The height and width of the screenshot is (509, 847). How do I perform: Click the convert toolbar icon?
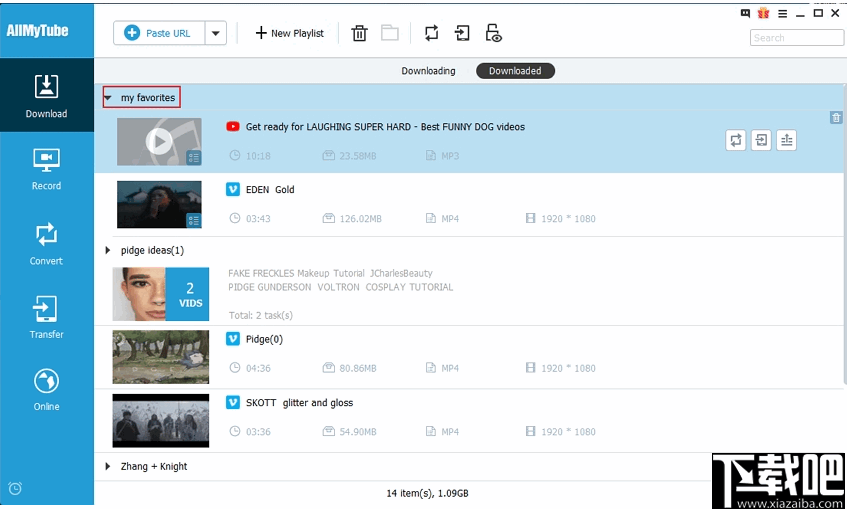[x=431, y=33]
